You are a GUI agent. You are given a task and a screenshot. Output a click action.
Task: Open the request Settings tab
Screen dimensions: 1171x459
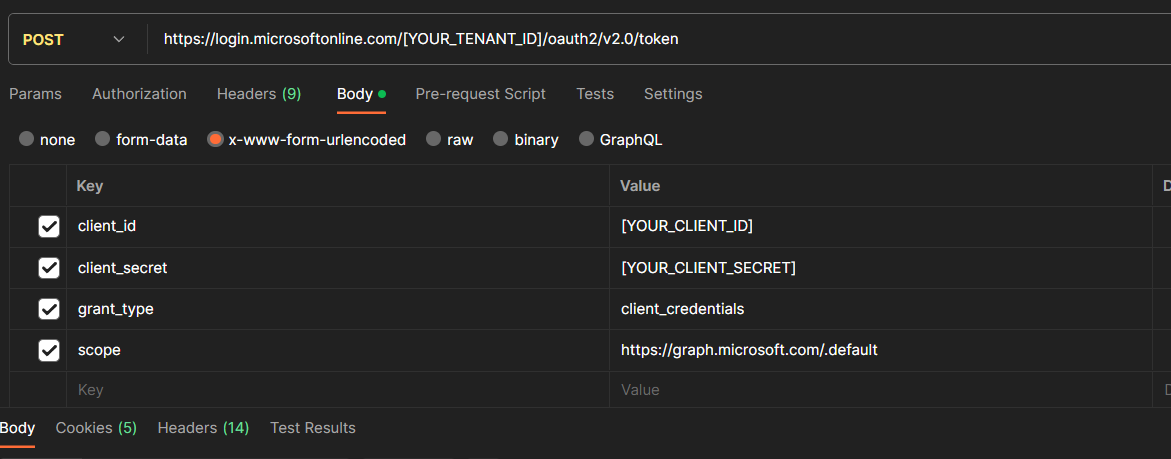[672, 94]
